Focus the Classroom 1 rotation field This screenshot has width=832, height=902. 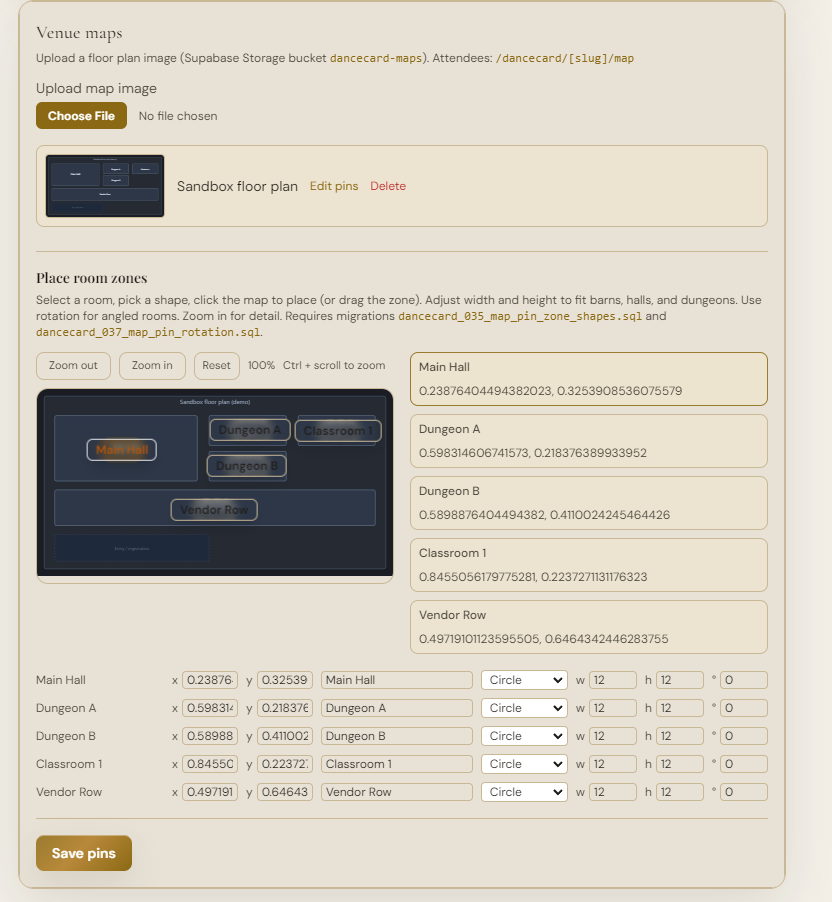743,764
